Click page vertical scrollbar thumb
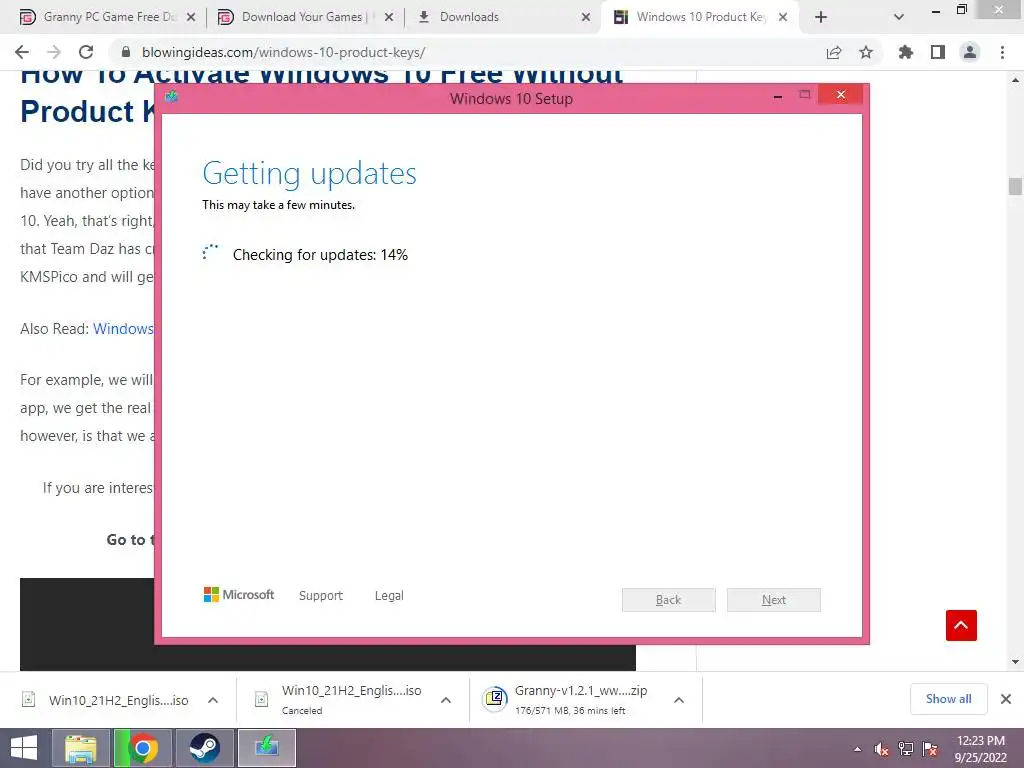This screenshot has width=1024, height=768. [1015, 186]
